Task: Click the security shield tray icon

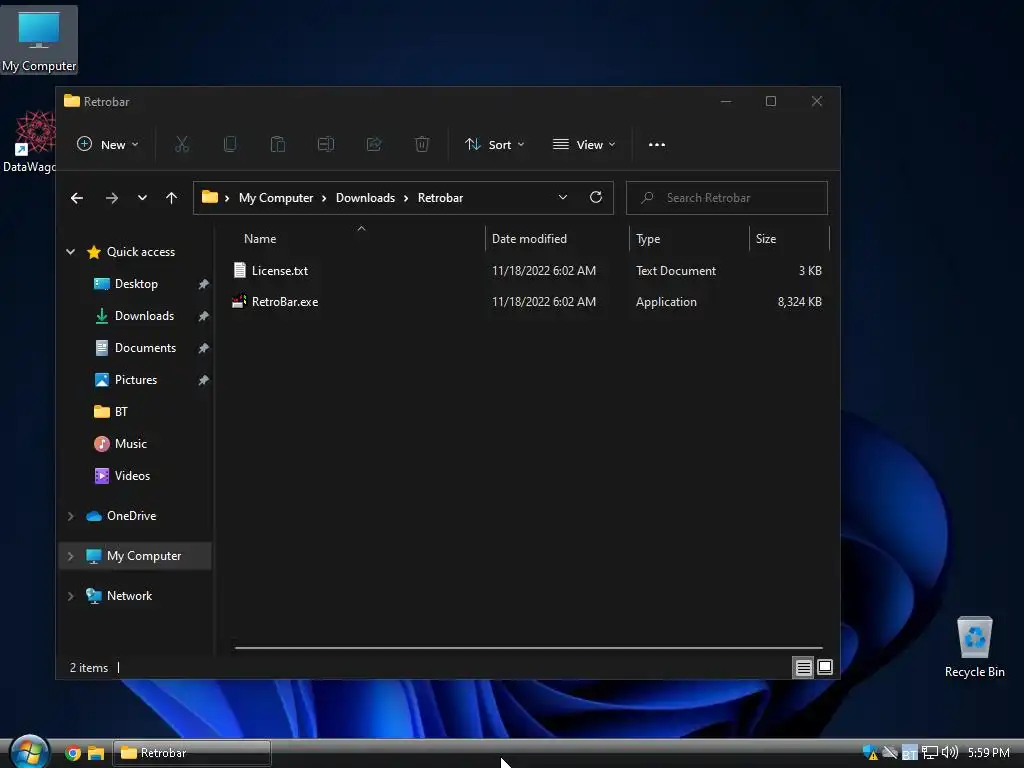Action: [x=870, y=753]
